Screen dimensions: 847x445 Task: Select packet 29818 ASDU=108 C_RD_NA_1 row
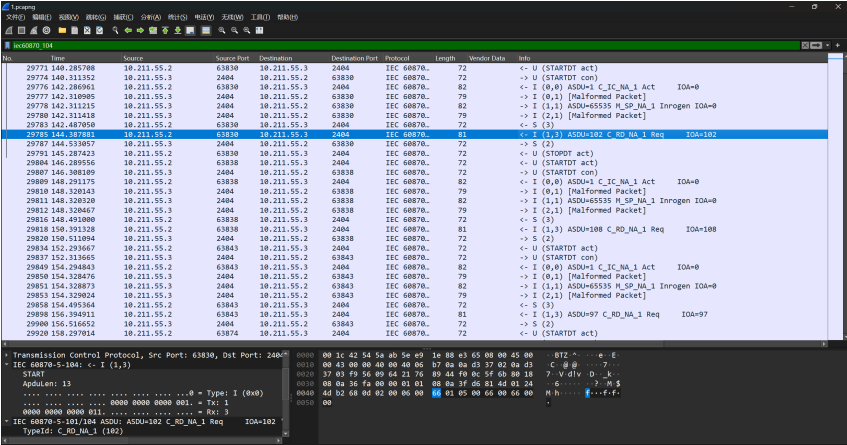[x=414, y=229]
